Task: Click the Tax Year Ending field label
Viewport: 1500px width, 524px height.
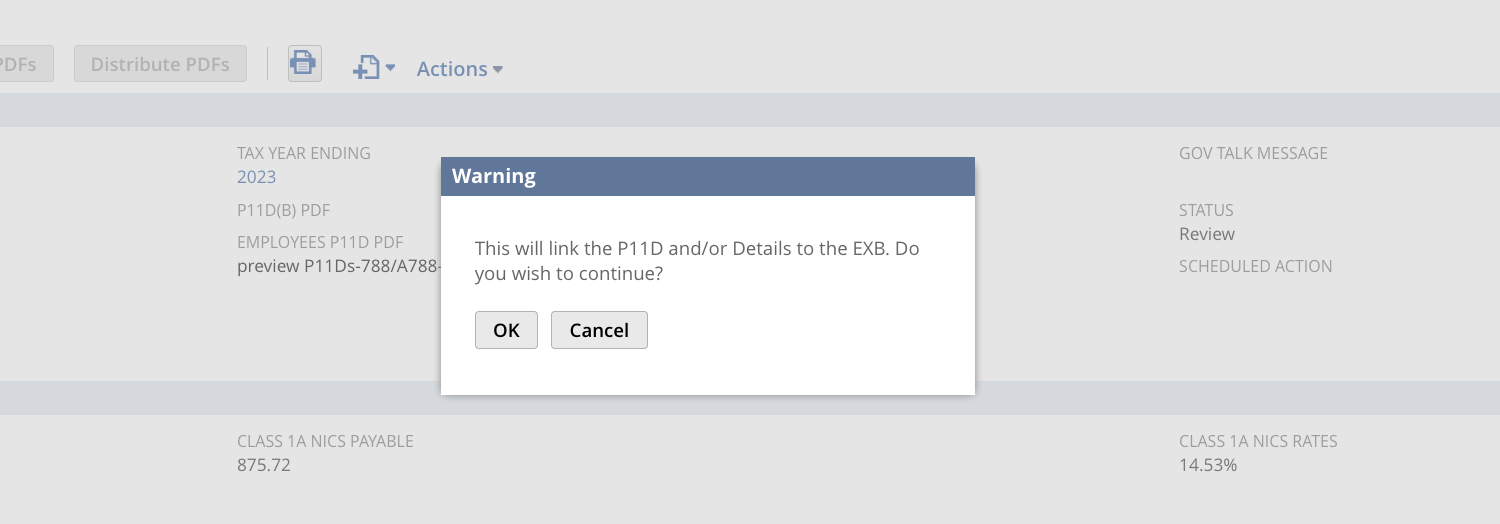Action: (x=304, y=153)
